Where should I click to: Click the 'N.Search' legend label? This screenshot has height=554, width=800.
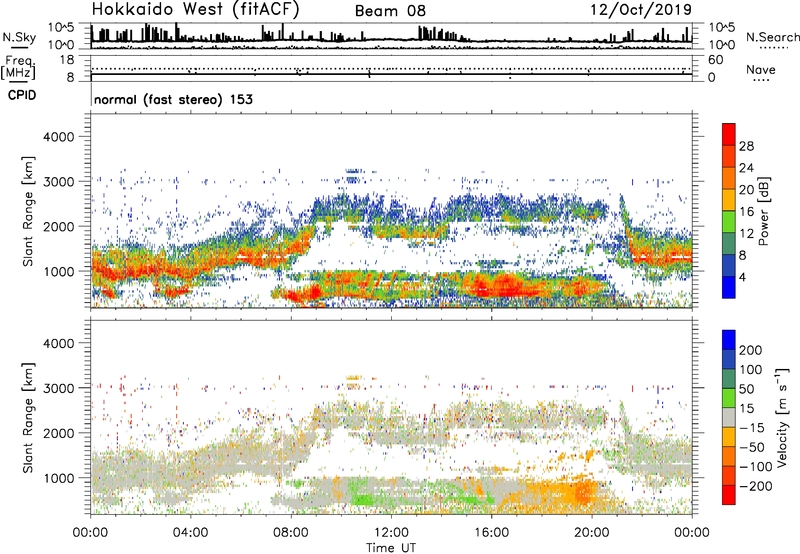[772, 37]
